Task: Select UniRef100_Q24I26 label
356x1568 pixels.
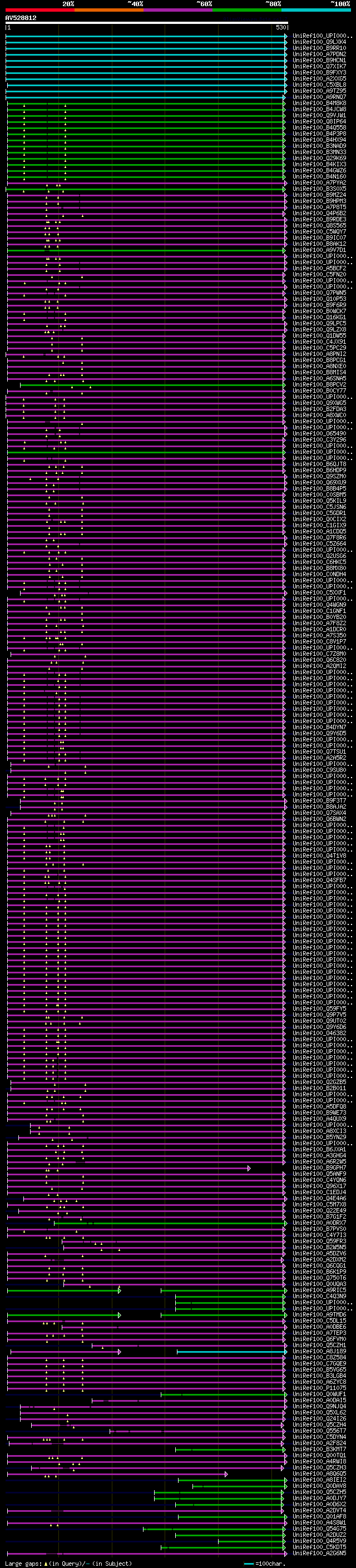Action: point(319,1418)
